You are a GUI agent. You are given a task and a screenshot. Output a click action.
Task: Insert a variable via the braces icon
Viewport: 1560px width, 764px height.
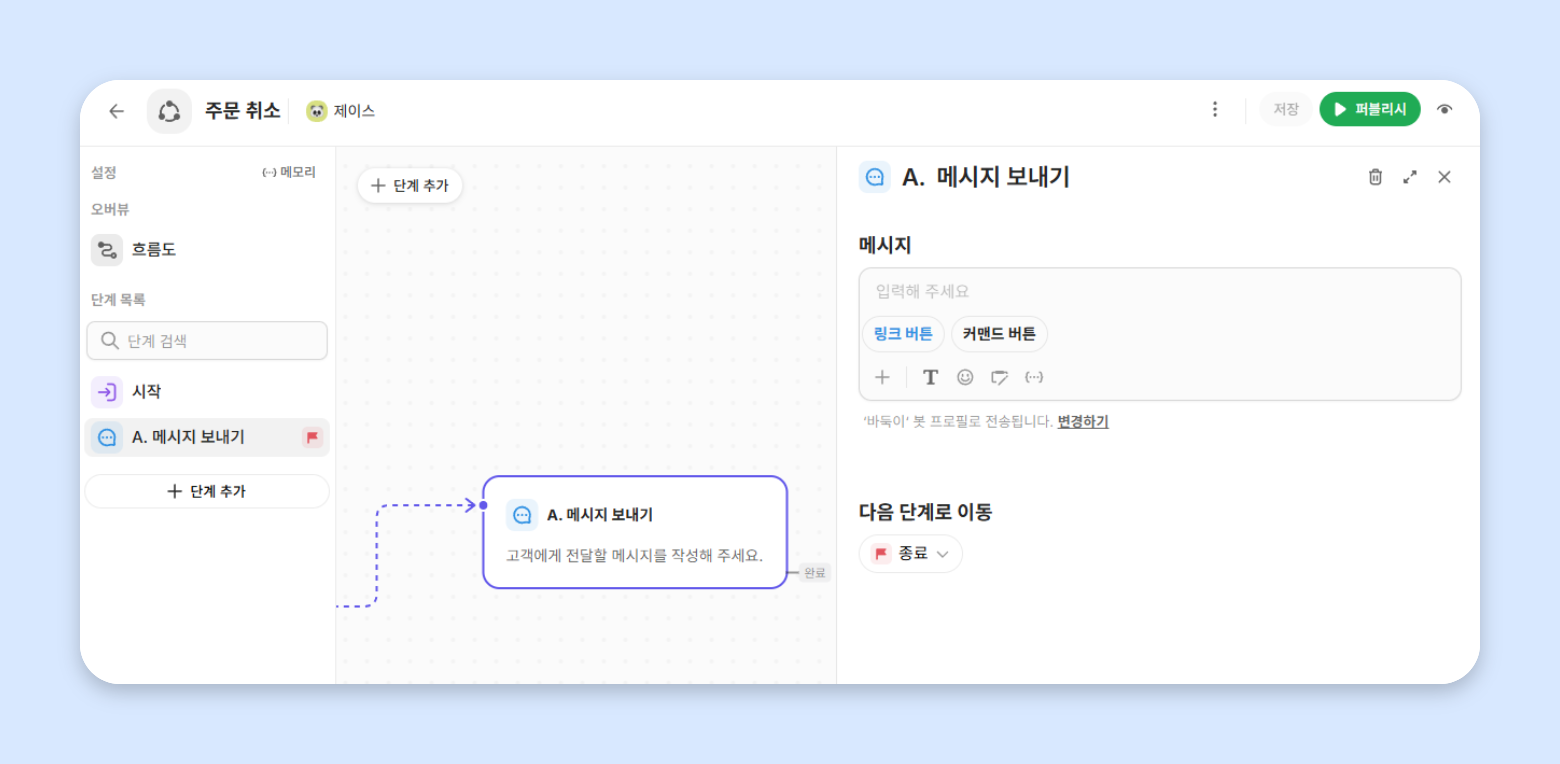coord(1034,377)
